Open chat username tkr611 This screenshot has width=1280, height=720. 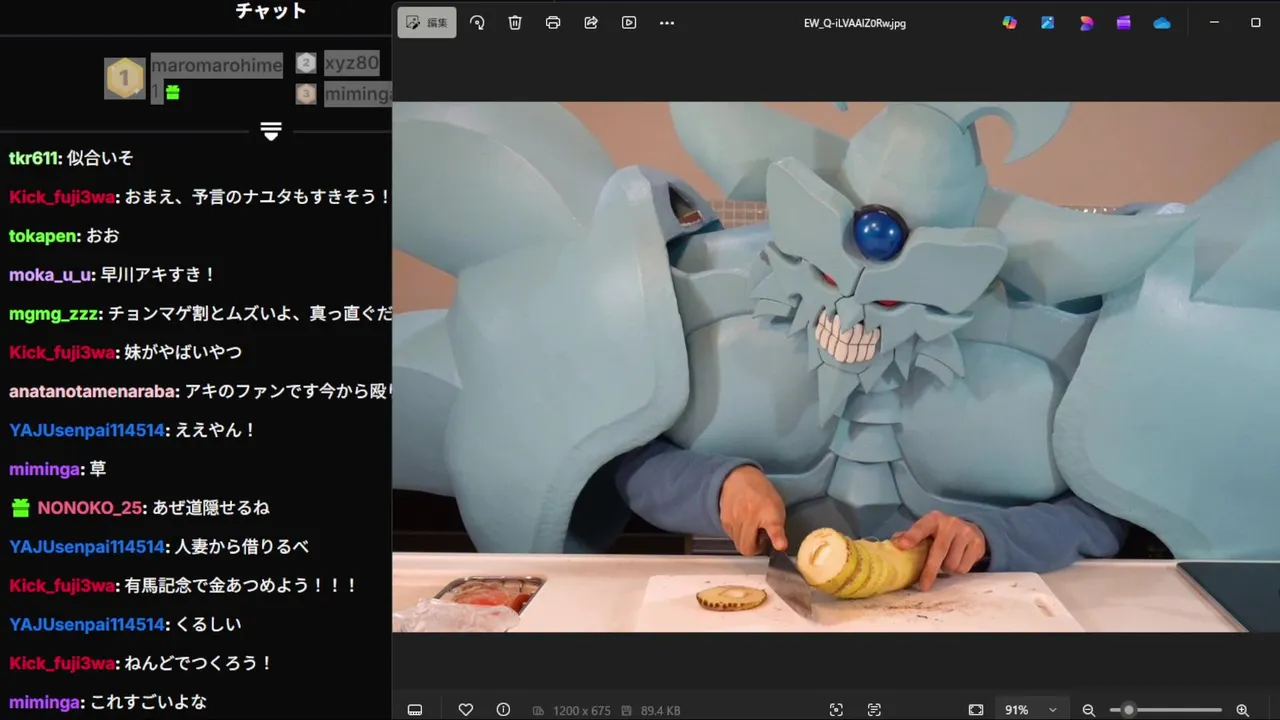(x=34, y=158)
